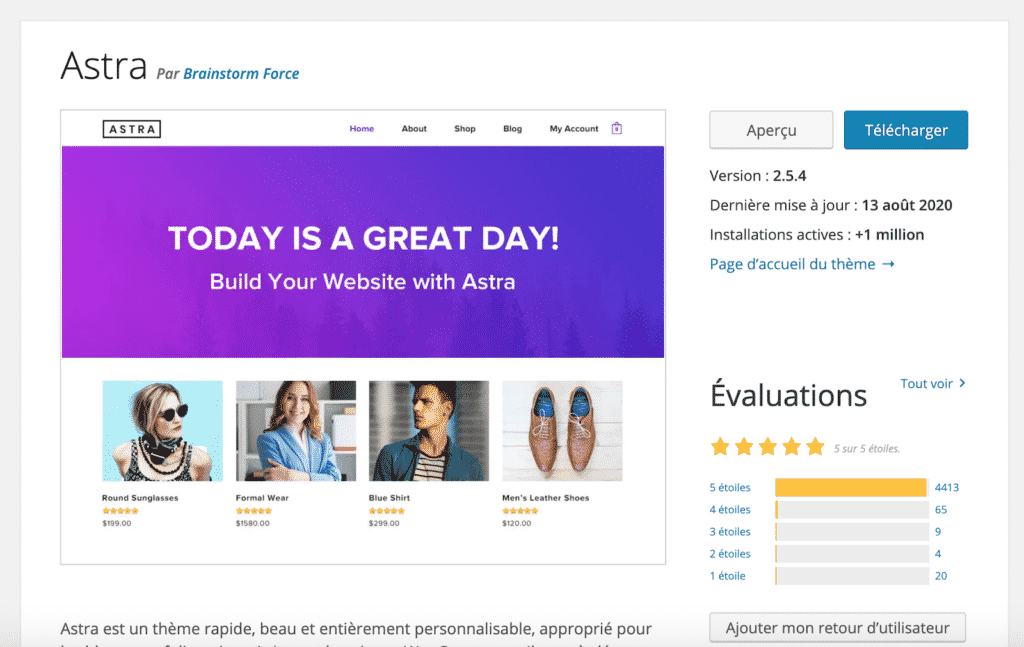Open Ajouter mon retour d'utilisateur
Image resolution: width=1024 pixels, height=647 pixels.
coord(837,627)
